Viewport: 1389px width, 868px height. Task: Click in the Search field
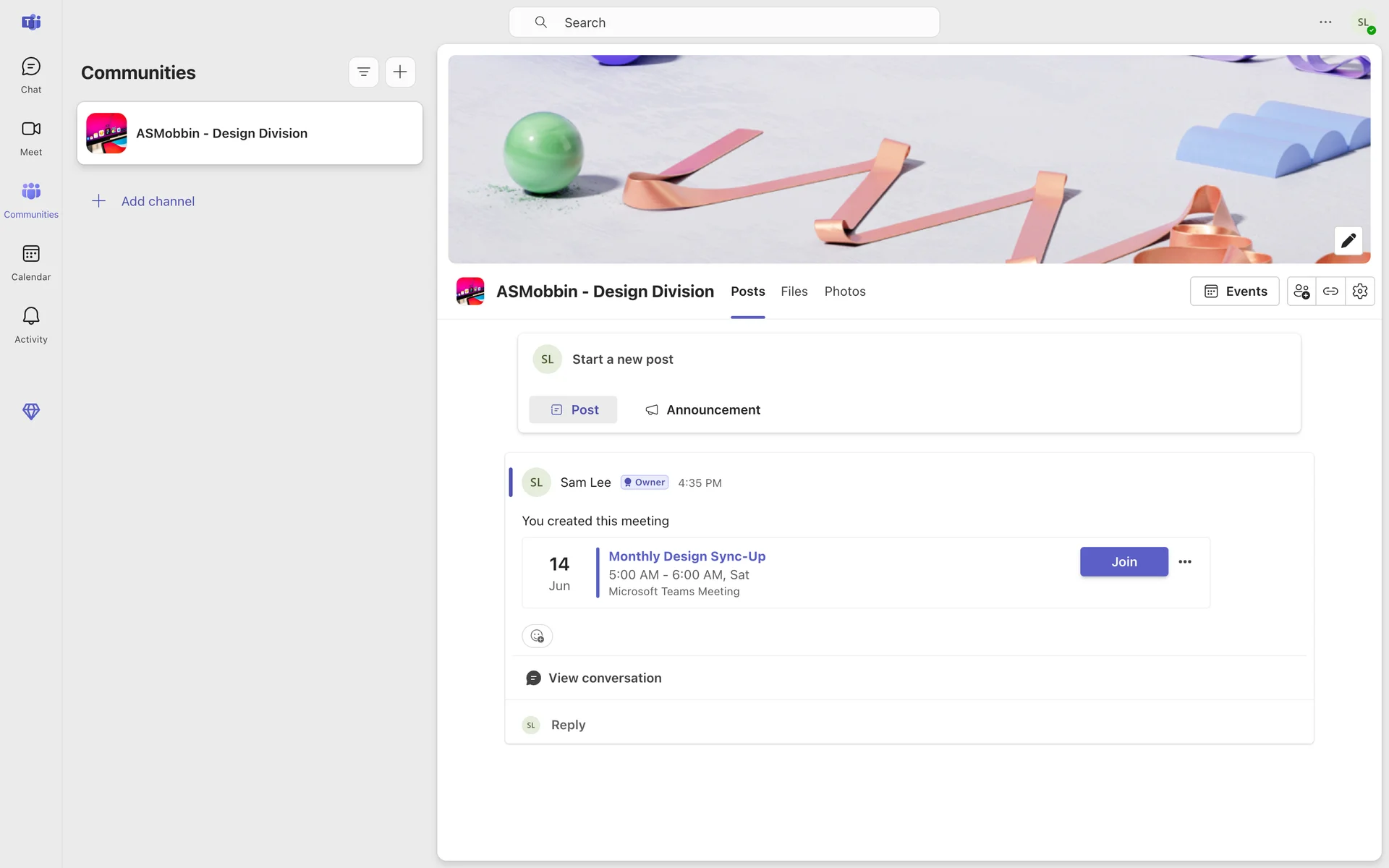pyautogui.click(x=723, y=22)
